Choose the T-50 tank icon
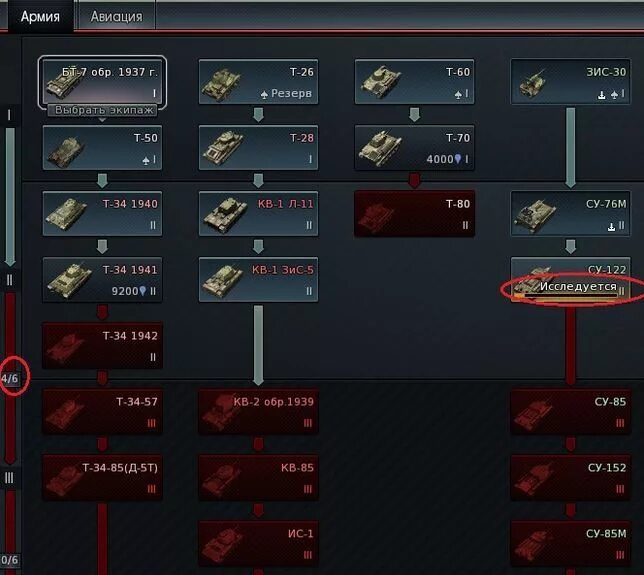Viewport: 644px width, 575px height. point(65,152)
